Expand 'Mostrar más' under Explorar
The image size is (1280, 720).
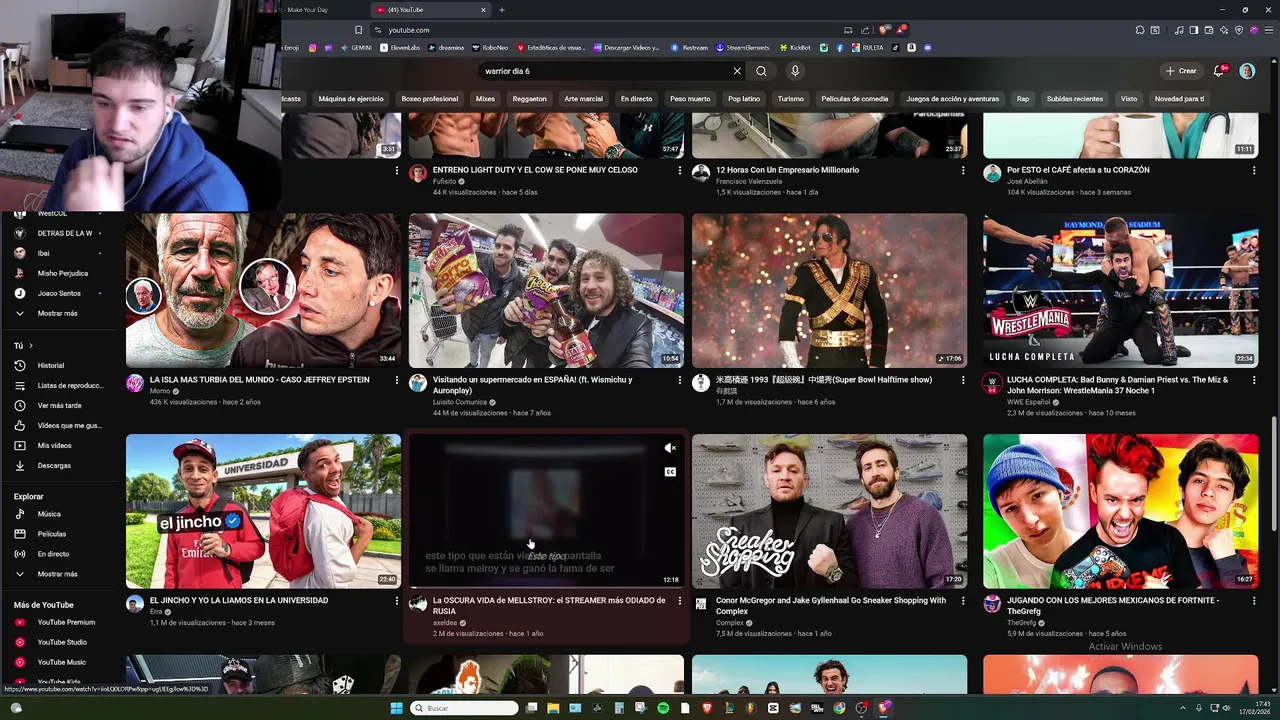(58, 574)
